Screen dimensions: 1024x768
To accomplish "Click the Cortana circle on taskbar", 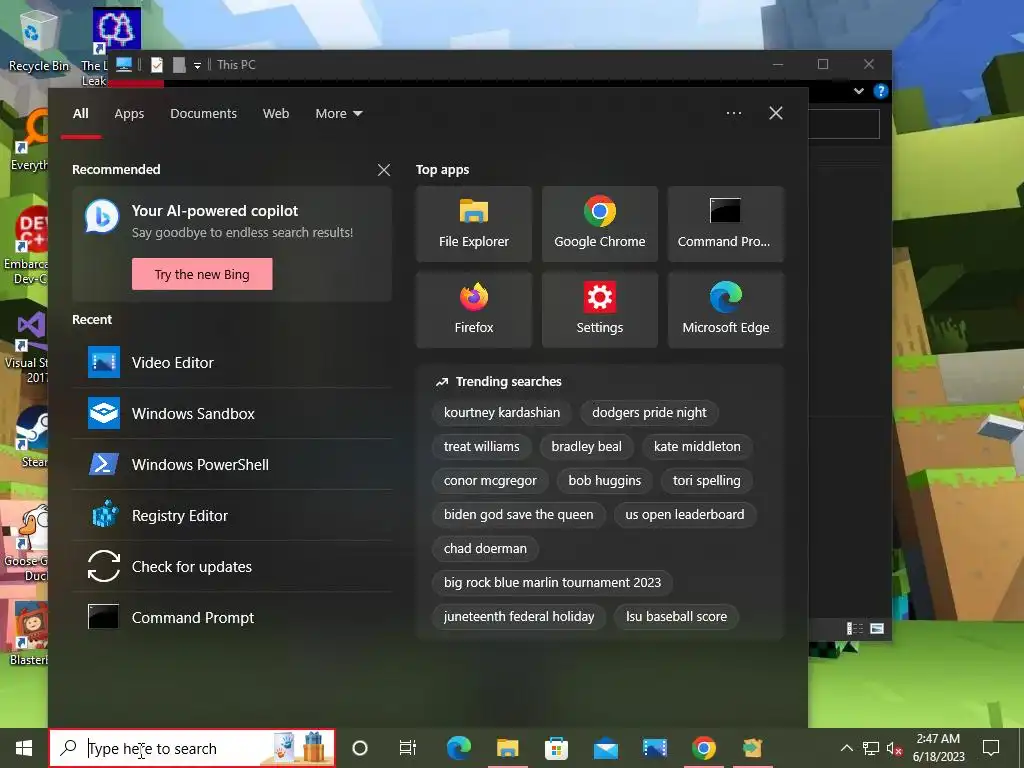I will pos(359,748).
